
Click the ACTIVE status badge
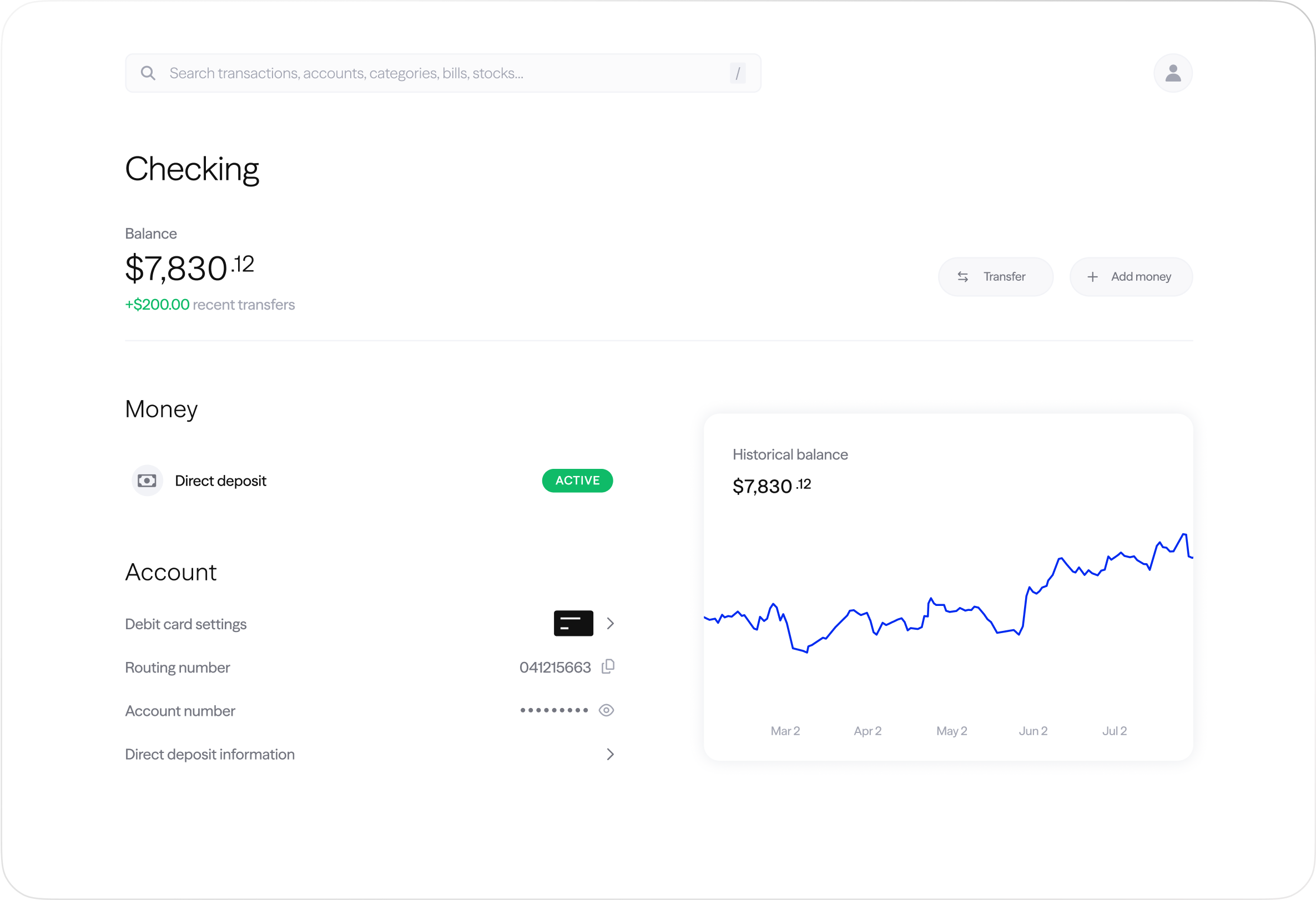coord(577,481)
